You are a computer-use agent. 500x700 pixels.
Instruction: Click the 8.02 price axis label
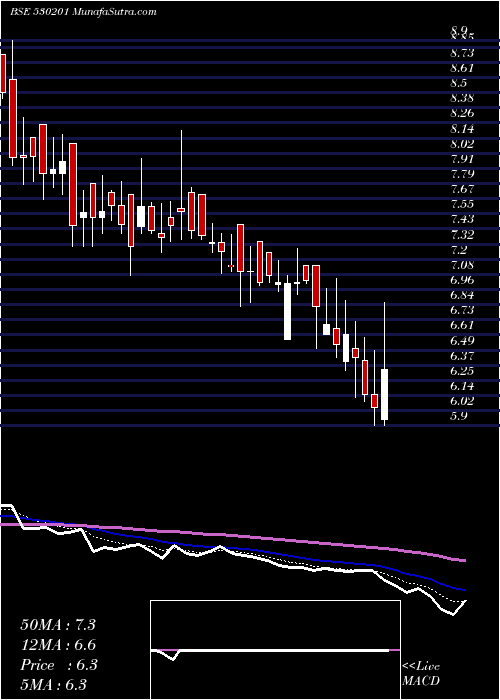pyautogui.click(x=462, y=144)
